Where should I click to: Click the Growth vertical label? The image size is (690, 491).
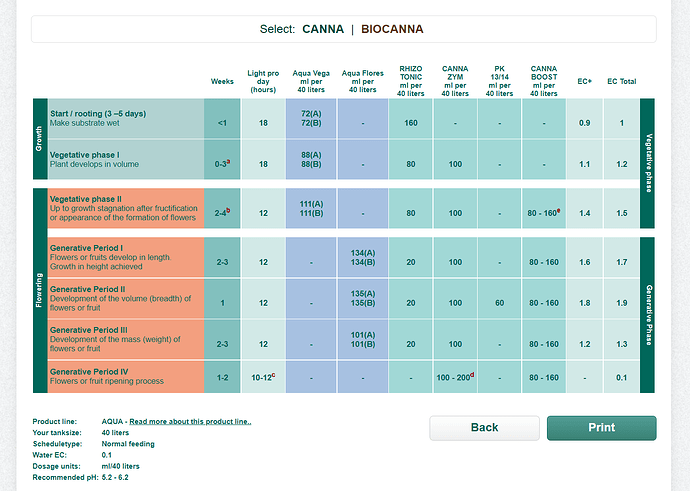tap(40, 139)
